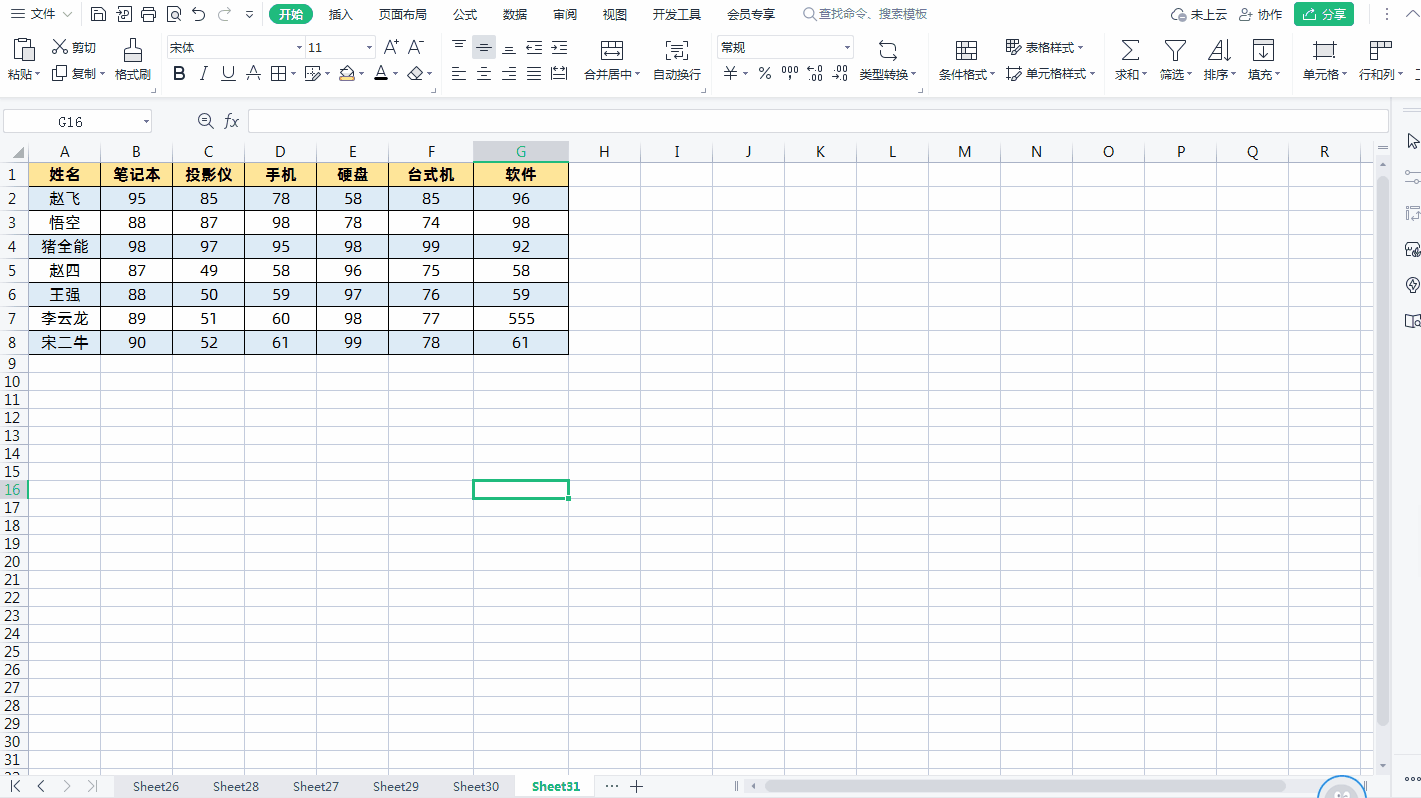Expand the font color dropdown arrow

click(396, 73)
